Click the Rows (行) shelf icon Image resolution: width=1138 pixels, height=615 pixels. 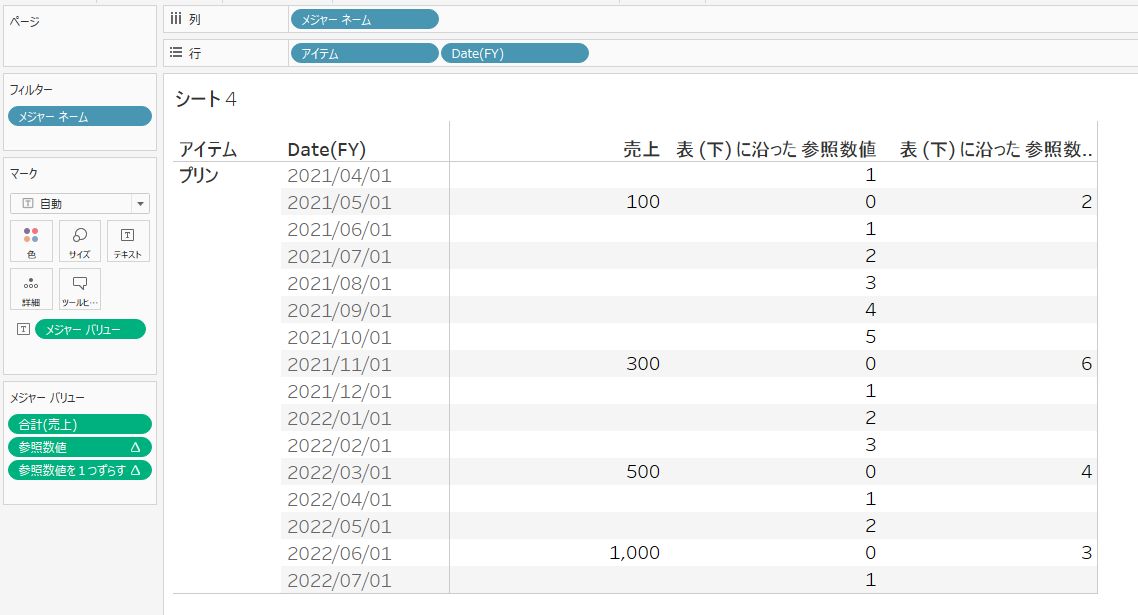point(176,54)
